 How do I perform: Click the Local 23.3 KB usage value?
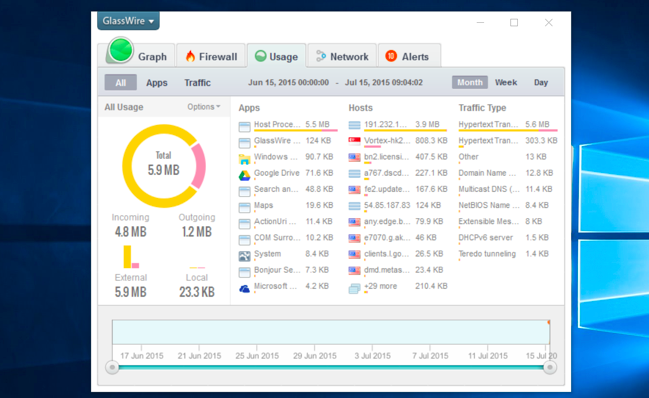[197, 292]
